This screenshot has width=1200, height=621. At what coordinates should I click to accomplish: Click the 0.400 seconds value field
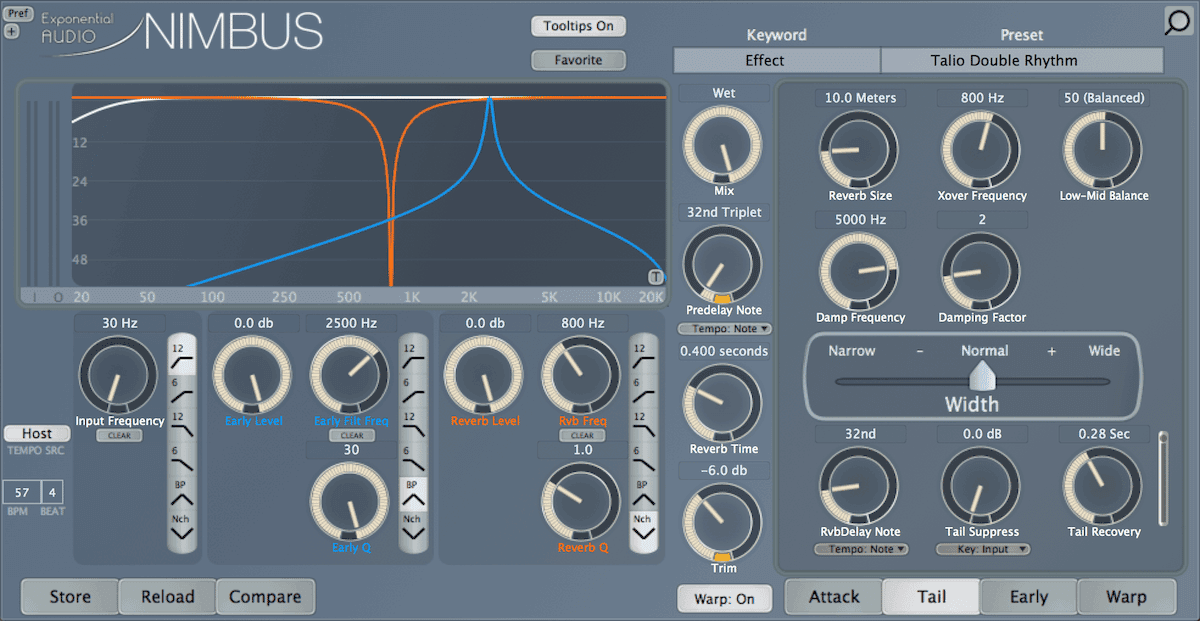[724, 351]
